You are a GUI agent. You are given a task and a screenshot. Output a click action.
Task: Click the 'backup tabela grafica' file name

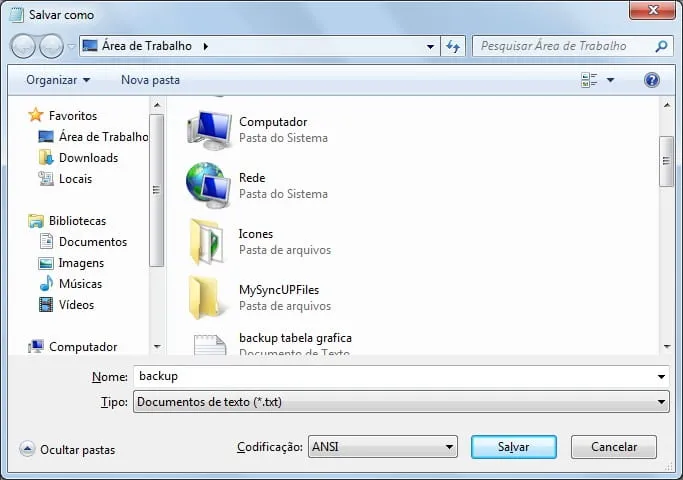[295, 338]
